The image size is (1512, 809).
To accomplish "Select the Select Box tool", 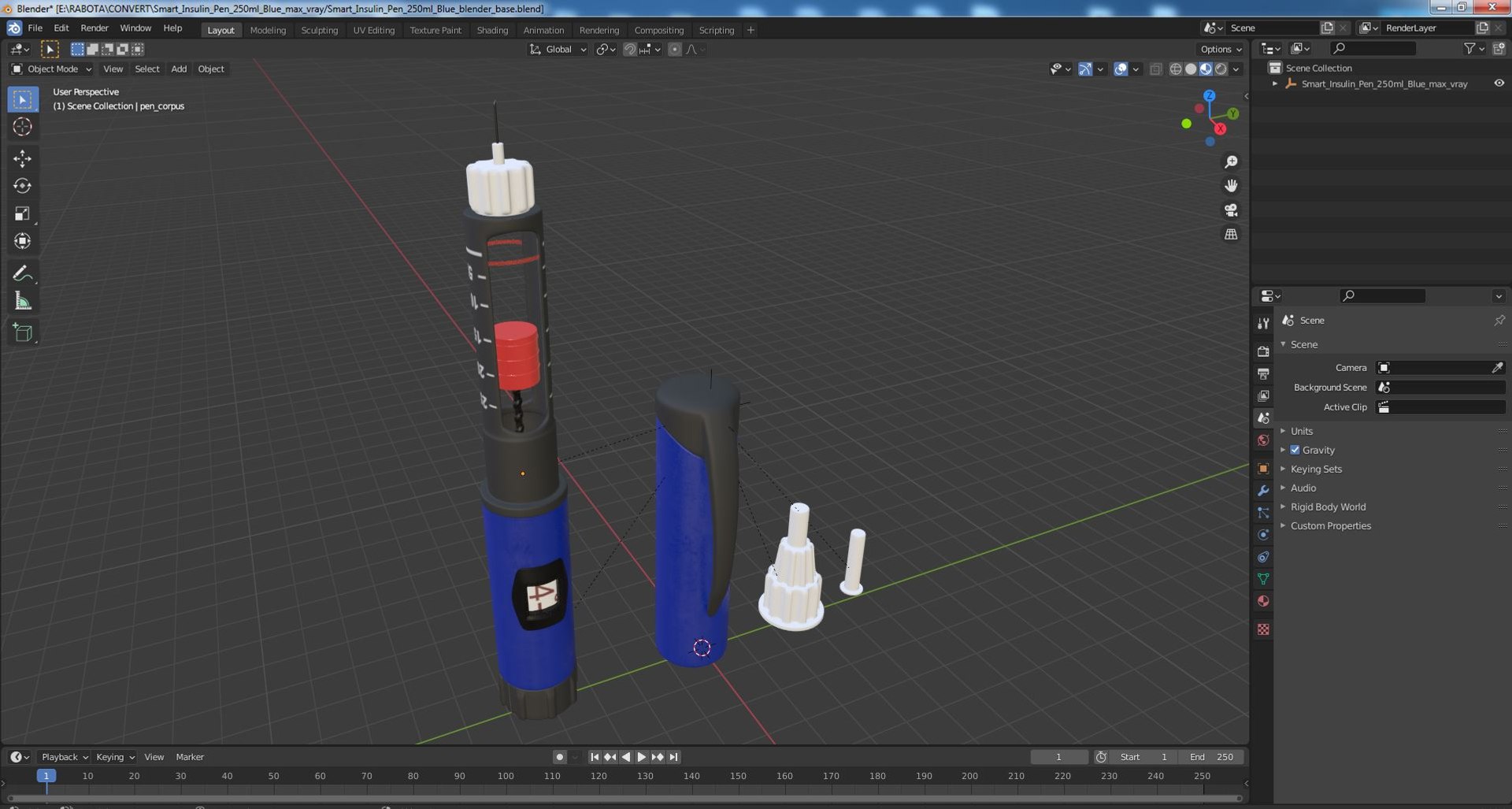I will [22, 99].
